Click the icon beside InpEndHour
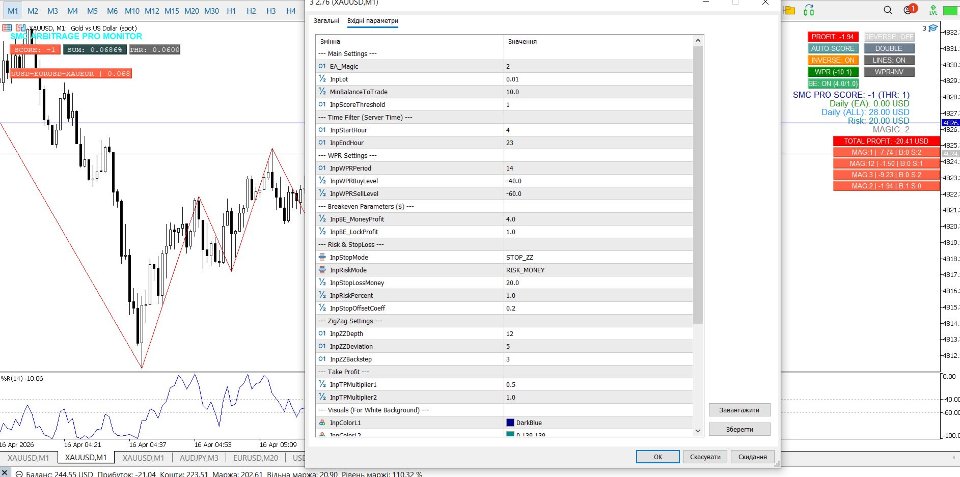960x477 pixels. [x=322, y=143]
